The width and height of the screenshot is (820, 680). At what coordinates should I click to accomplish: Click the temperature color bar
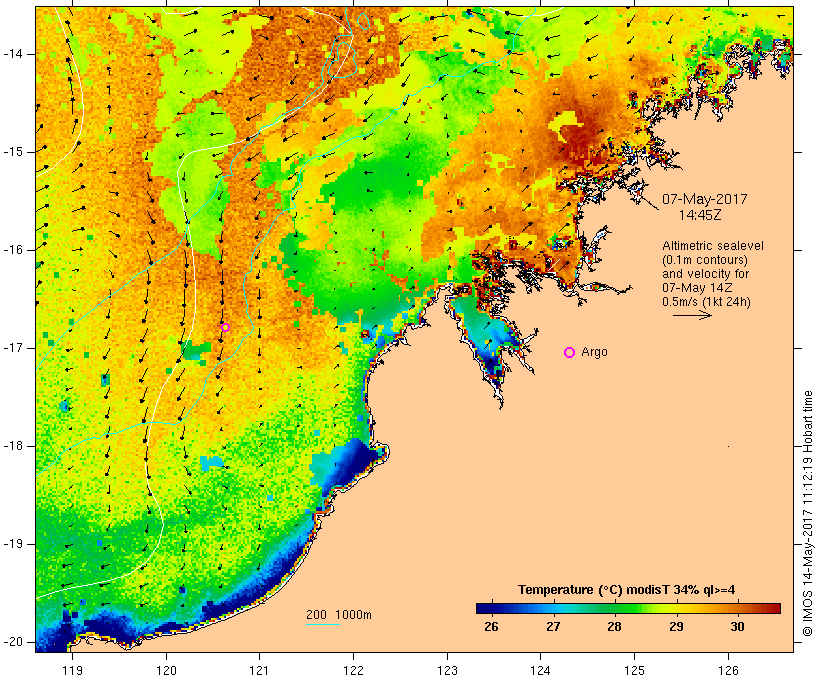(x=628, y=608)
